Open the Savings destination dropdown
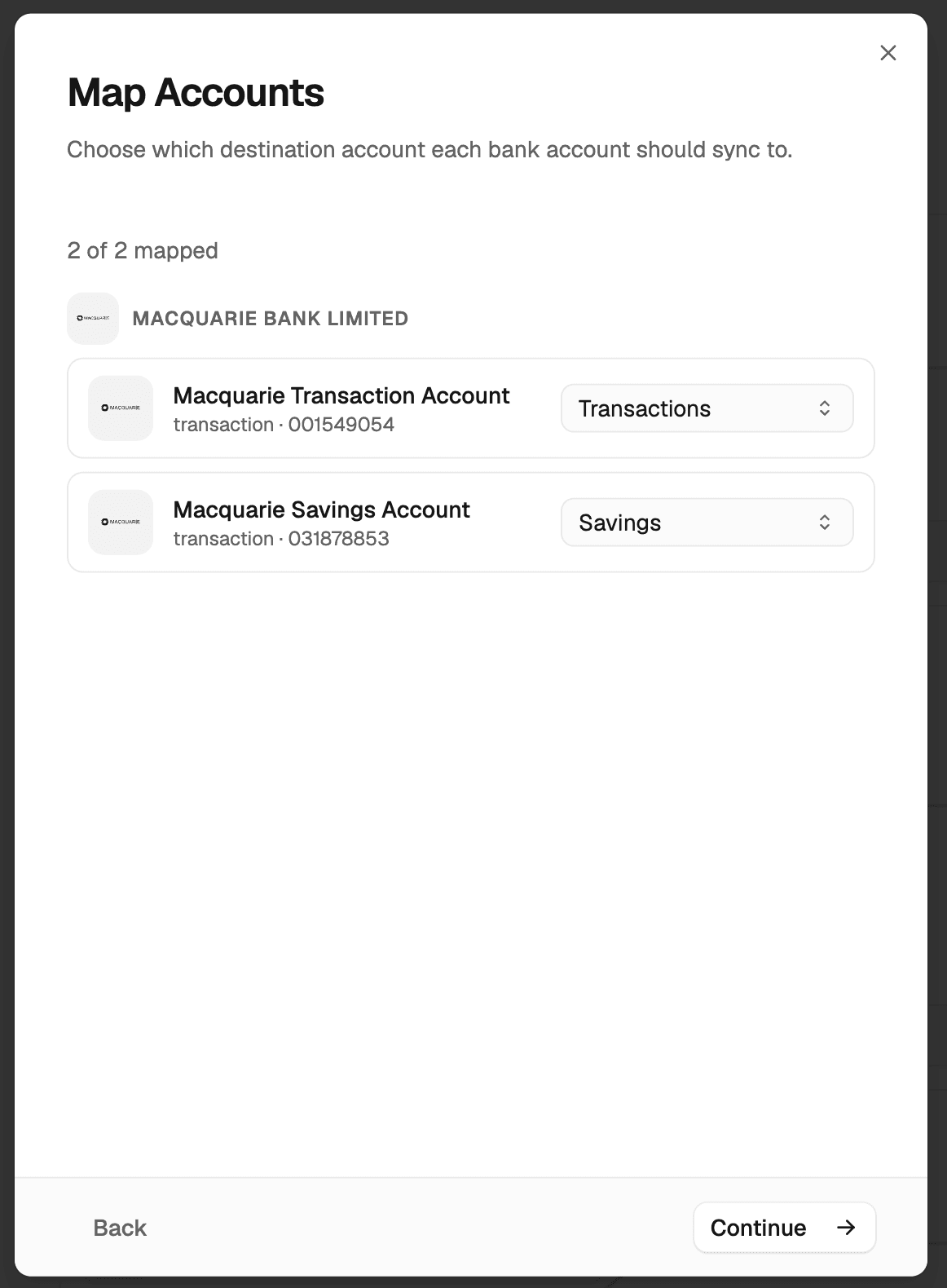 tap(707, 523)
